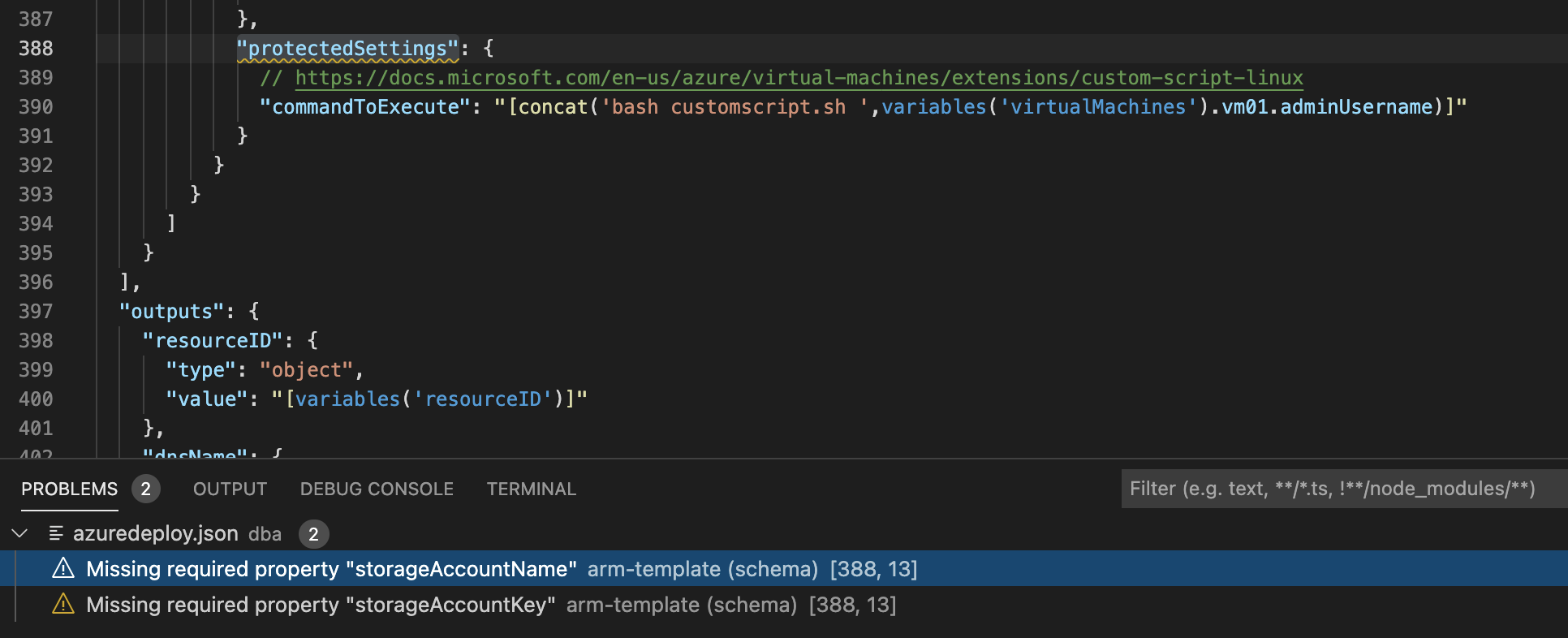Click the 'virtualMachines' variable reference

click(1097, 107)
